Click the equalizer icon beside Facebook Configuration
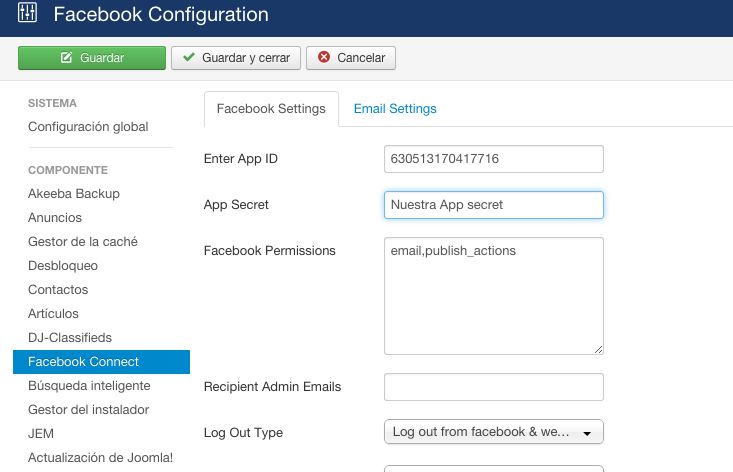733x472 pixels. (x=28, y=15)
